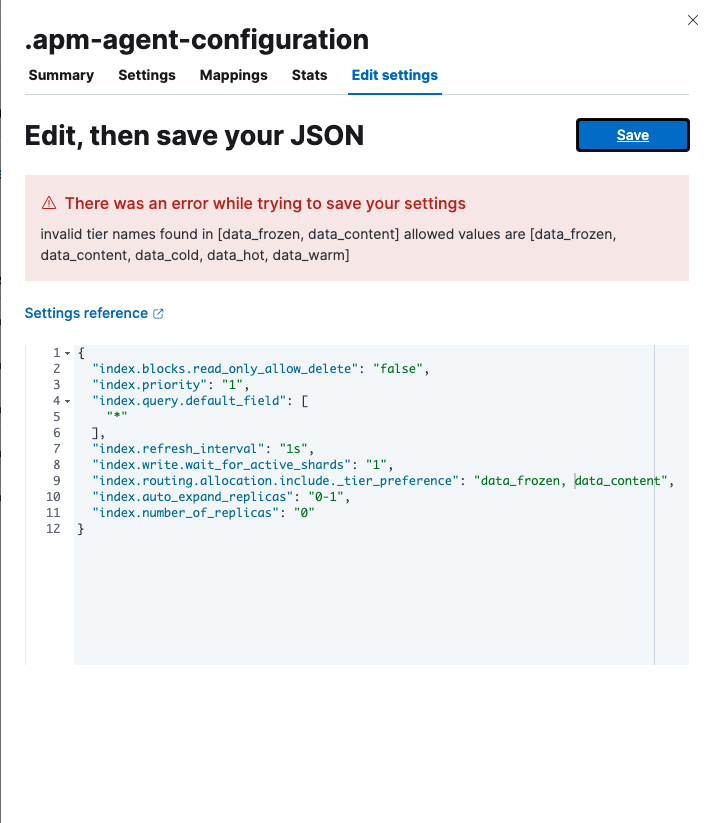Place cursor on "index.priority" key
Viewport: 712px width, 823px height.
pyautogui.click(x=150, y=385)
